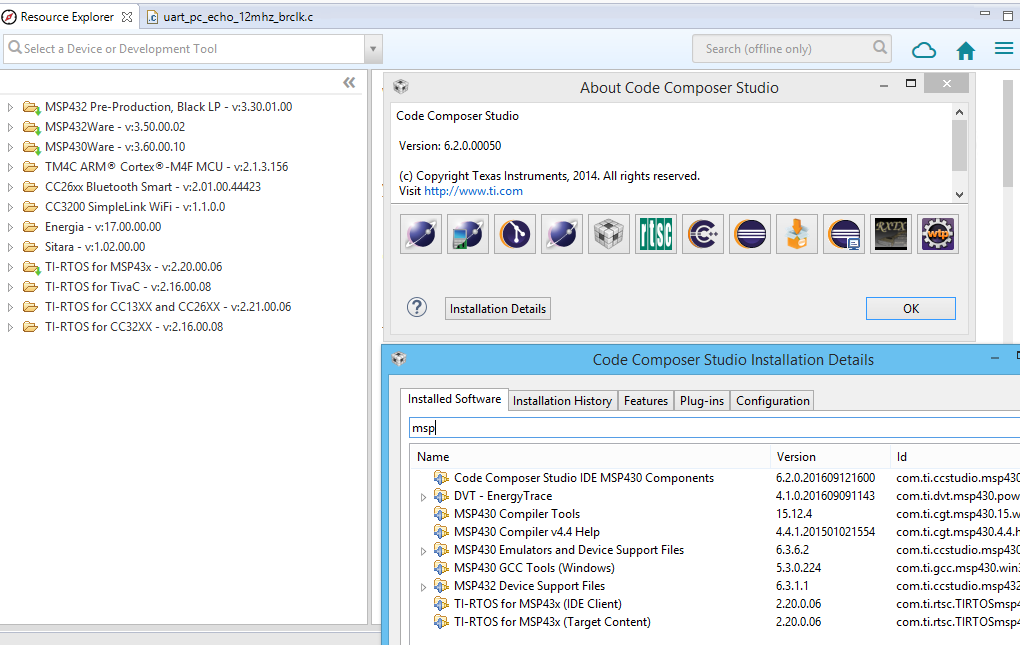
Task: Expand MSP432 Device Support Files row
Action: 423,587
